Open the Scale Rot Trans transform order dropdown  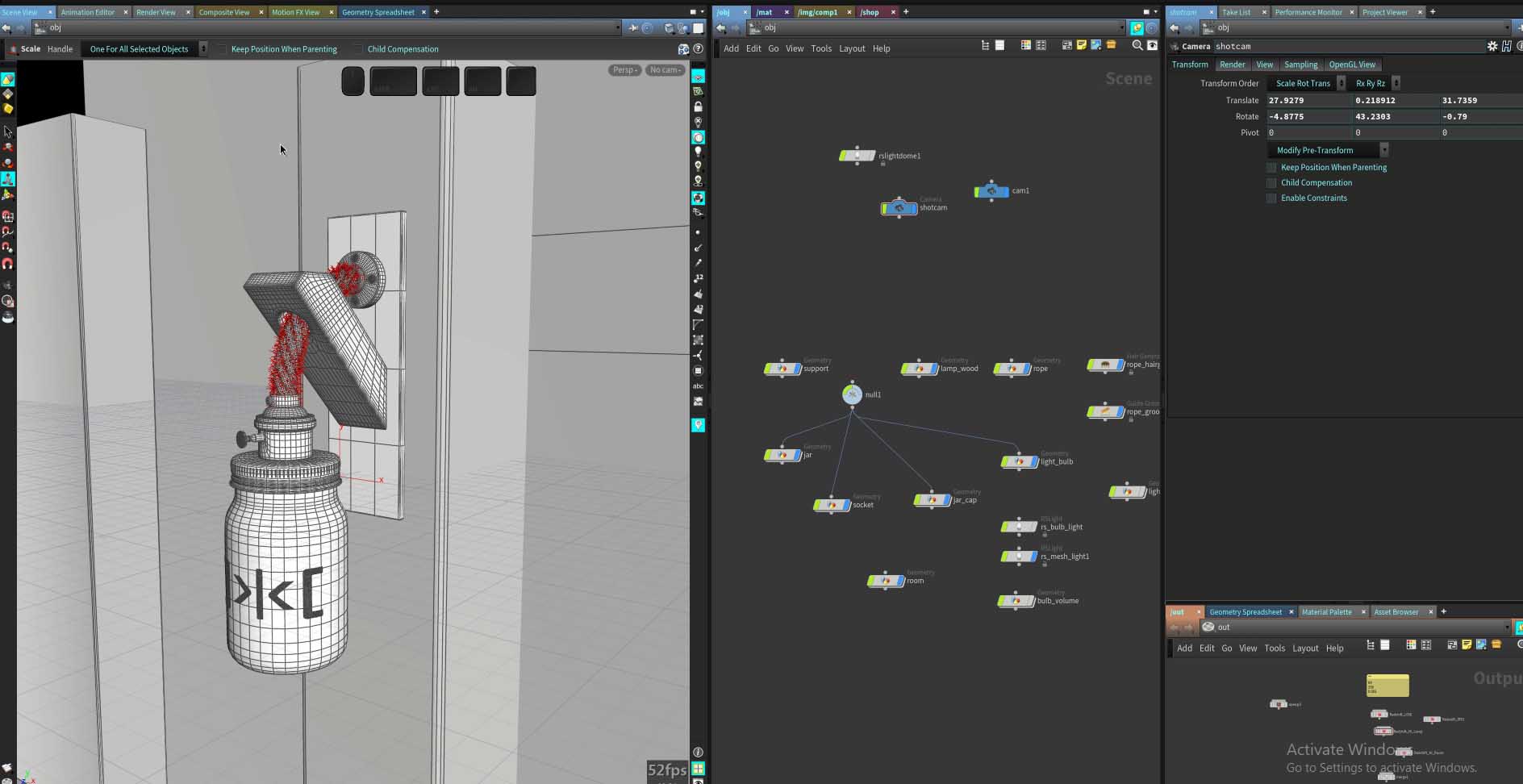tap(1306, 83)
